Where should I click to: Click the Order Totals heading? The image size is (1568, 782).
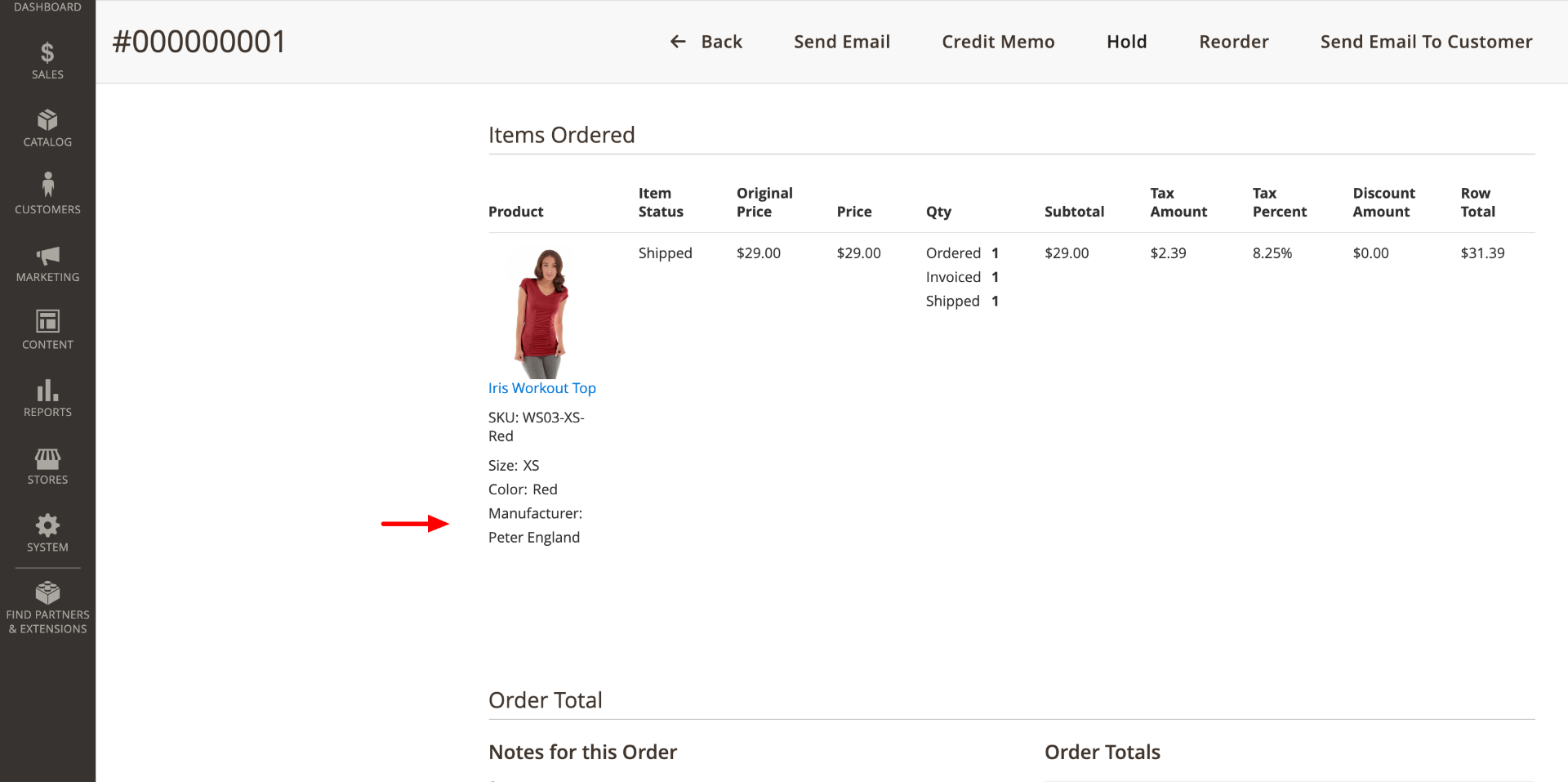pyautogui.click(x=1102, y=753)
